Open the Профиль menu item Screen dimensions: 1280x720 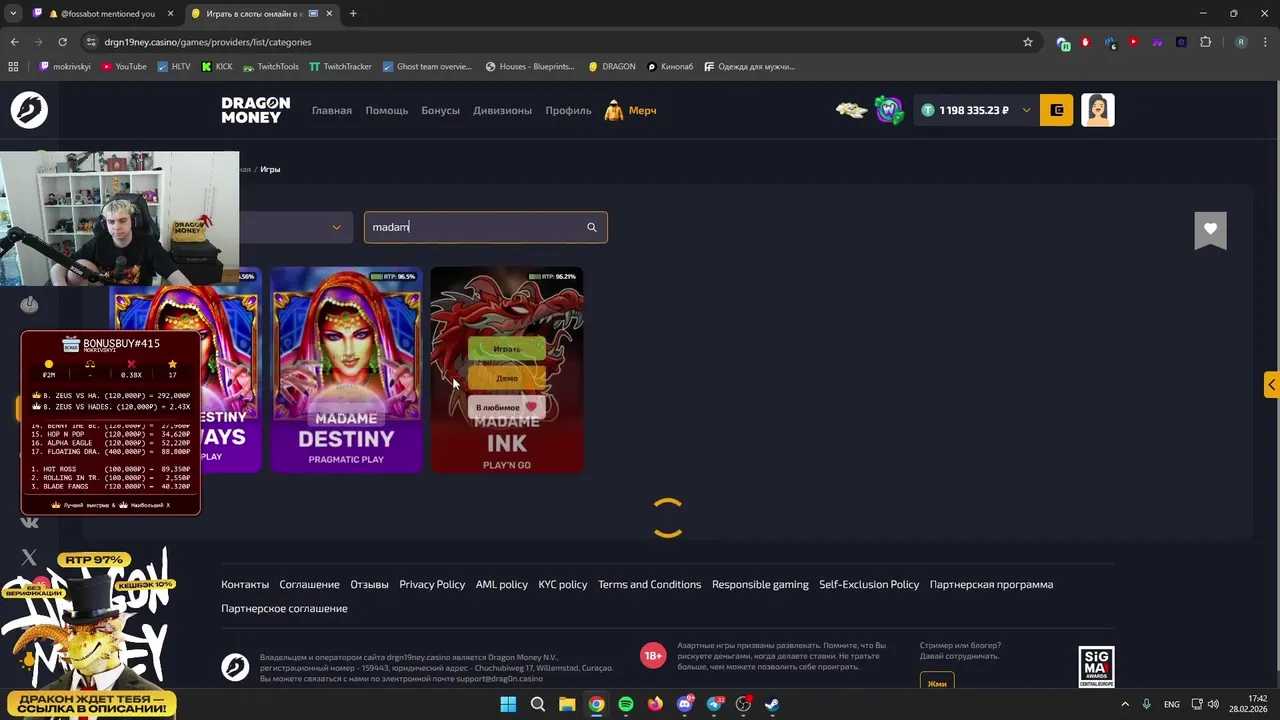point(569,110)
